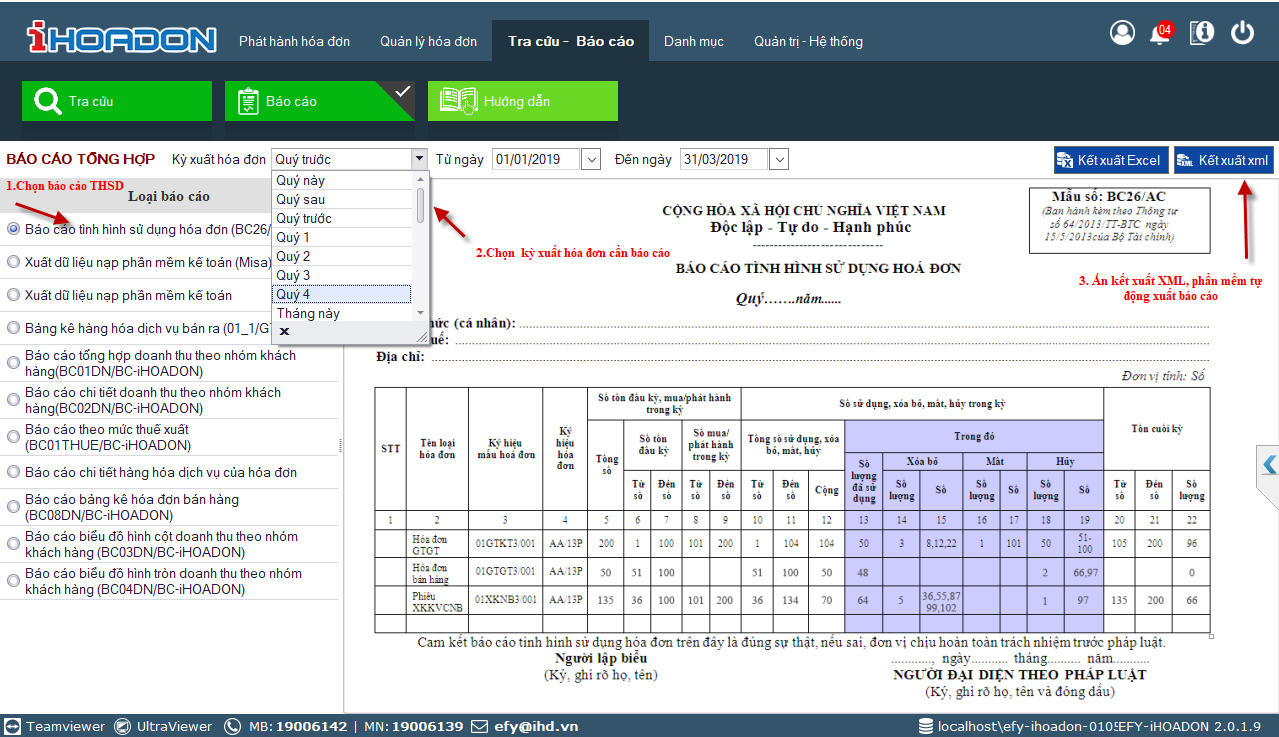Screen dimensions: 1279x737
Task: Click the Hướng dẫn book icon
Action: [458, 101]
